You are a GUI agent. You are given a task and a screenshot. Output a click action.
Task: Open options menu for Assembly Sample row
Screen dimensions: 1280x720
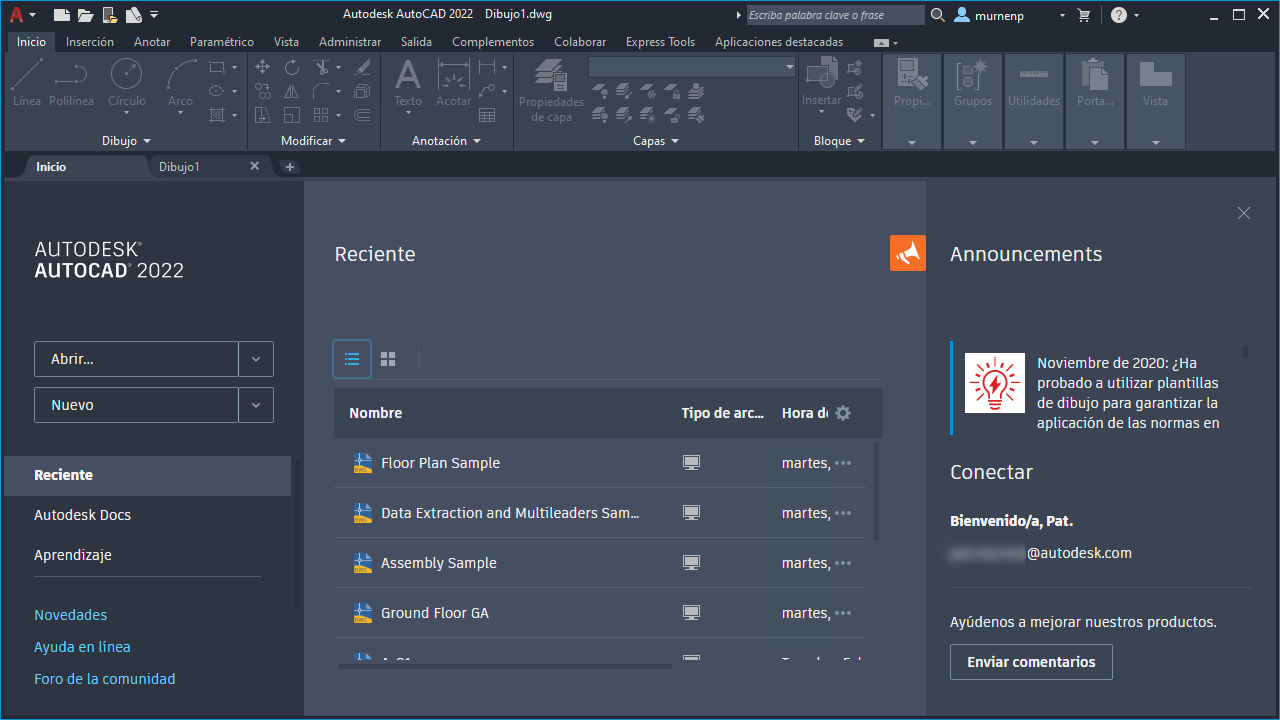[x=843, y=563]
